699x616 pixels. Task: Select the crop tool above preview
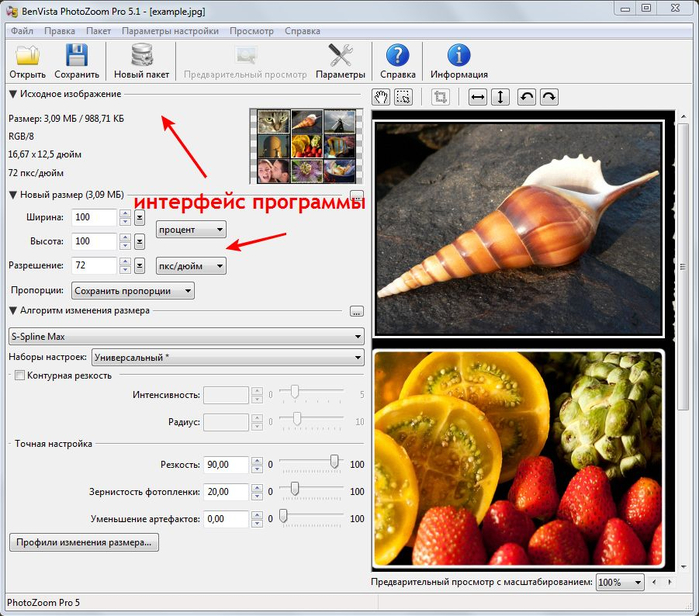coord(440,97)
